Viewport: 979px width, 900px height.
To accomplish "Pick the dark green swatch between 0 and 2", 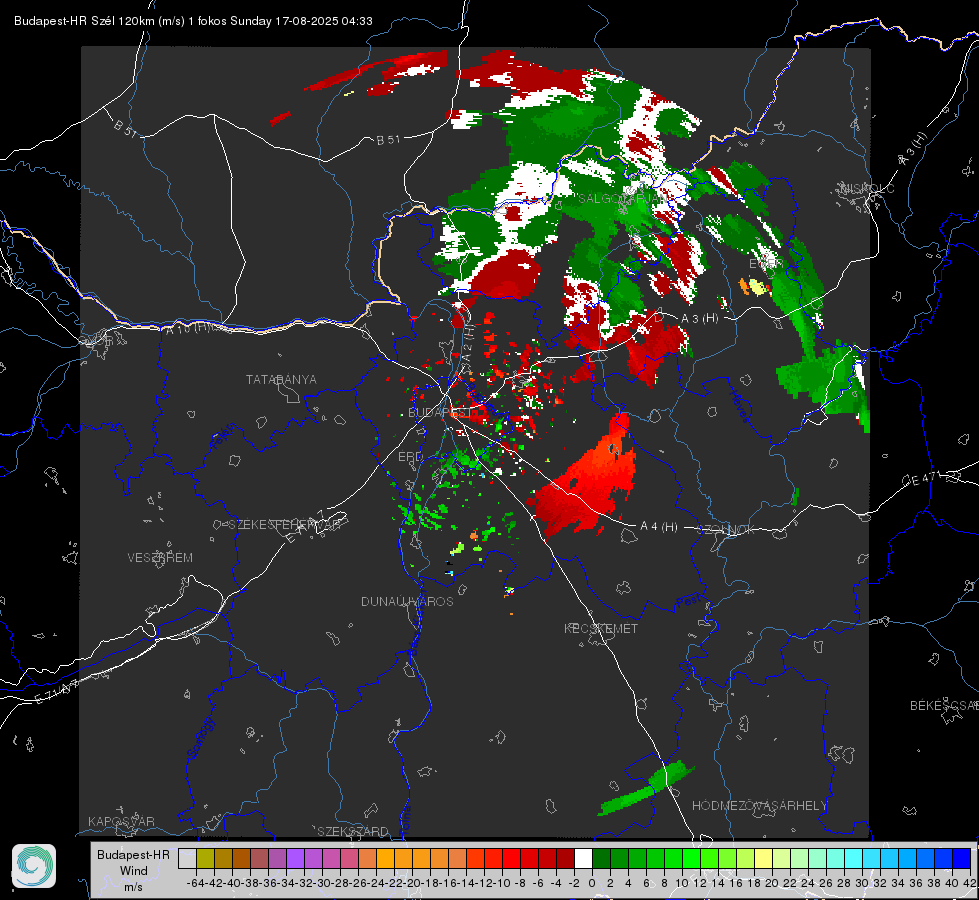I will click(601, 858).
